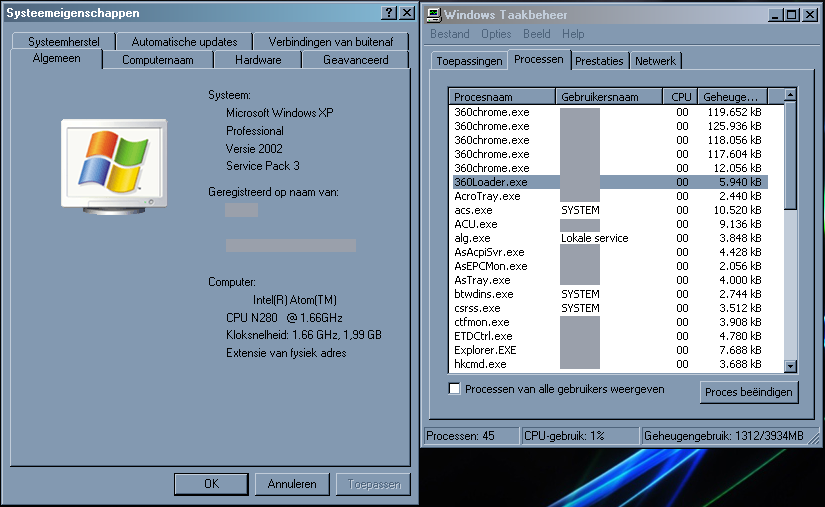This screenshot has width=825, height=507.
Task: Select the Processen tab in Taakbeheer
Action: 539,59
